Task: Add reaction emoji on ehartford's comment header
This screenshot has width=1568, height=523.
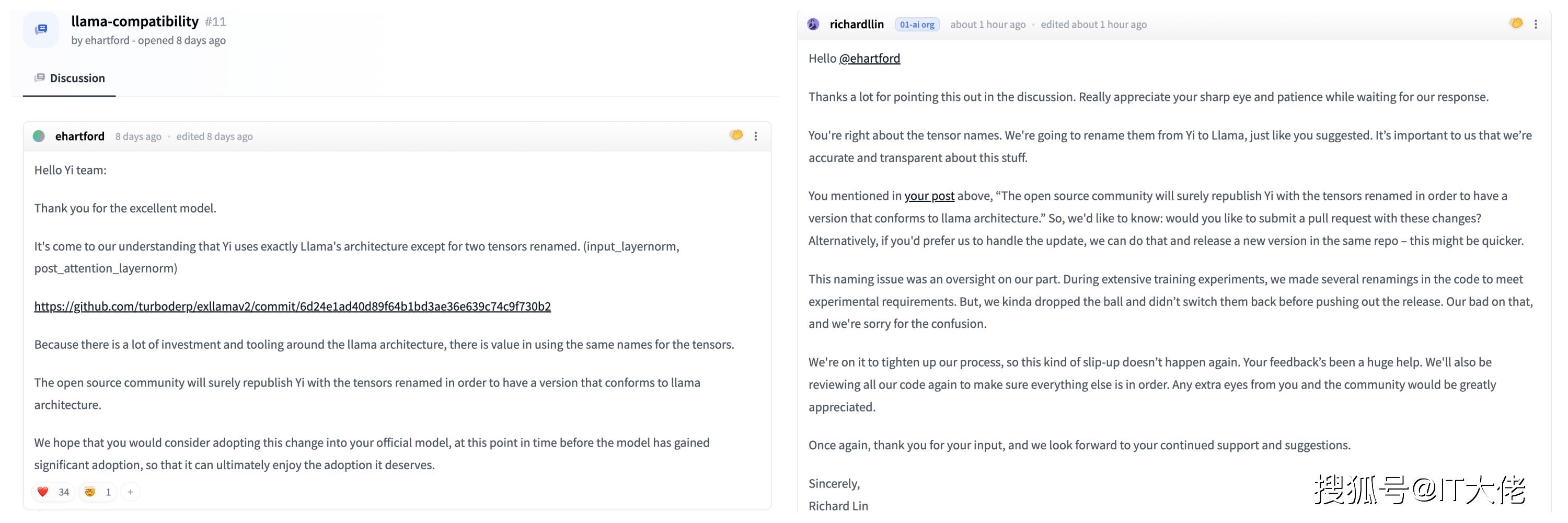Action: point(736,135)
